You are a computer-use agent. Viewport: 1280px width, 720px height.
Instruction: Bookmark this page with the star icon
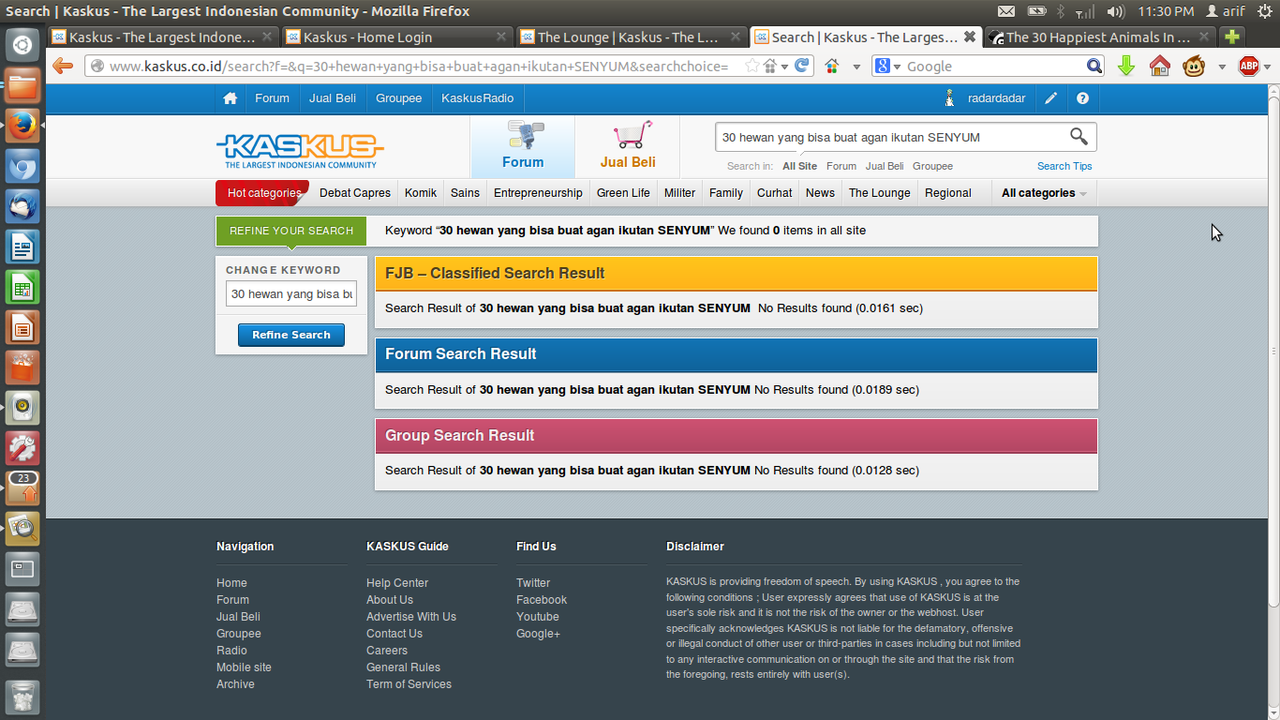[x=752, y=66]
